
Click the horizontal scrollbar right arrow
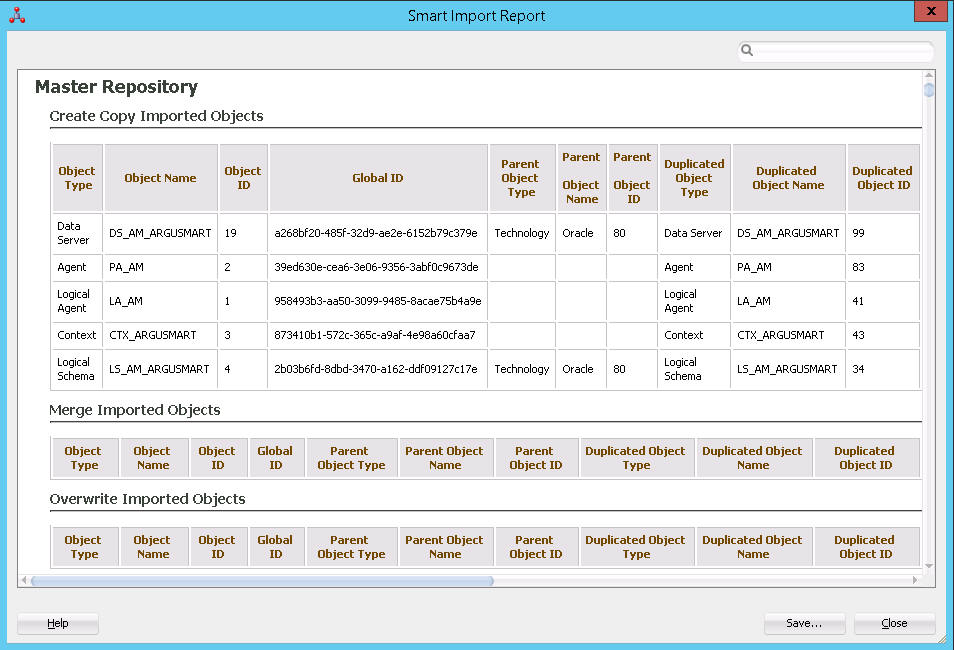click(x=915, y=581)
